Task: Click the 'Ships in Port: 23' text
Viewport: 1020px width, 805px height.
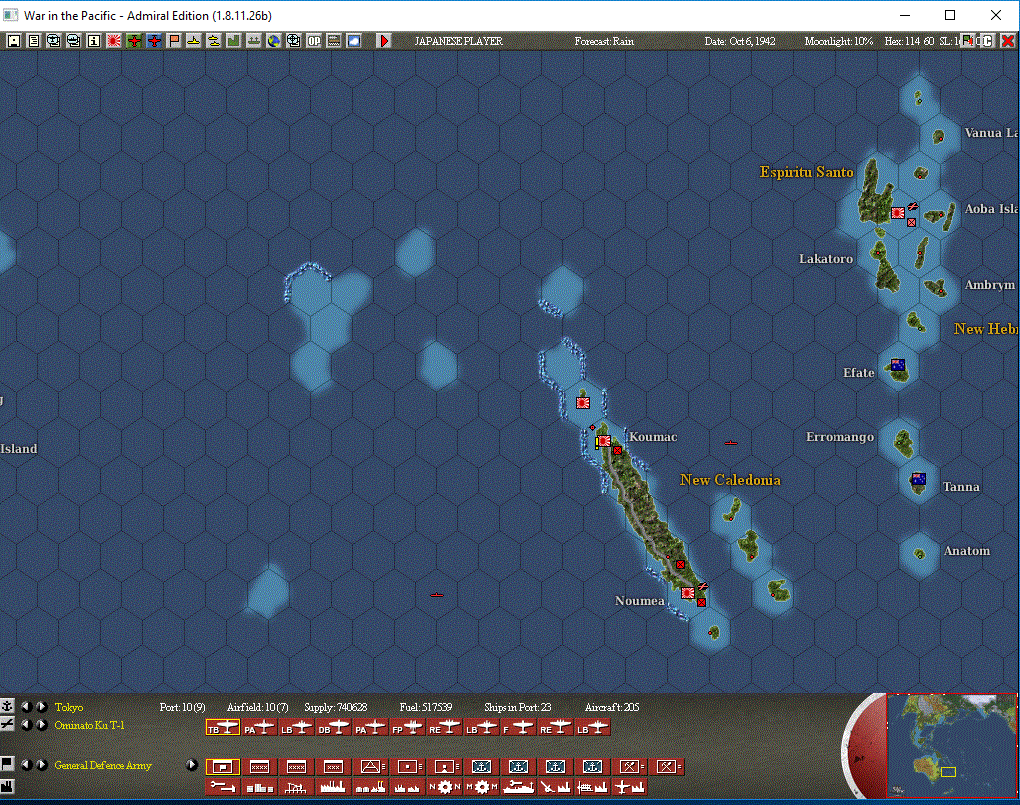Action: (x=518, y=707)
